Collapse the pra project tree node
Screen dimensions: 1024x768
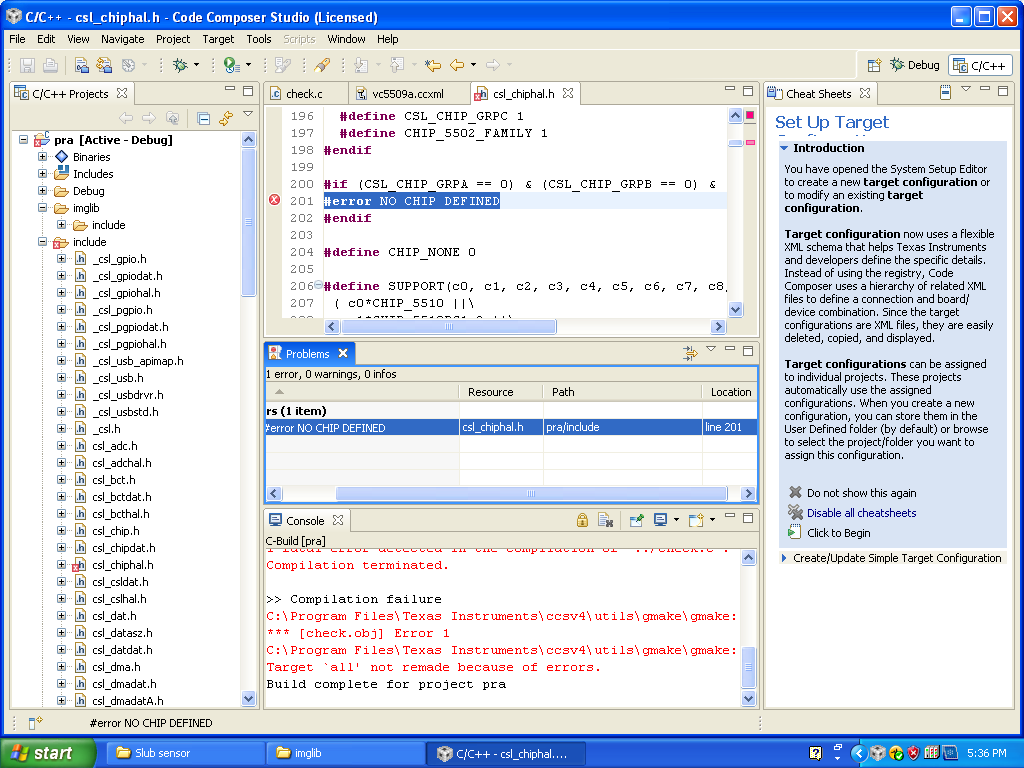tap(24, 140)
